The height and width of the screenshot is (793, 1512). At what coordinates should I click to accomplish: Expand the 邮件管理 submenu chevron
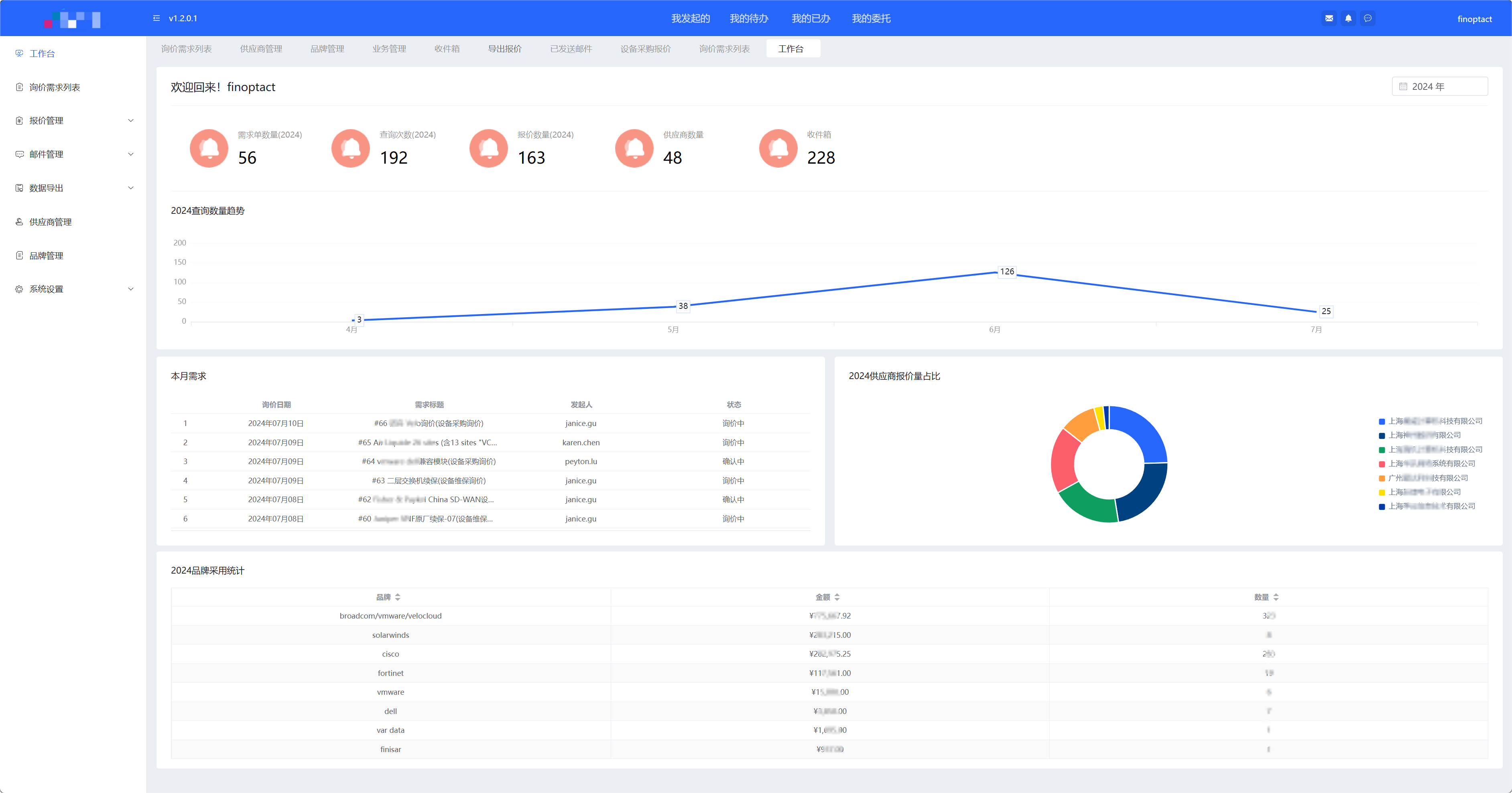click(131, 154)
